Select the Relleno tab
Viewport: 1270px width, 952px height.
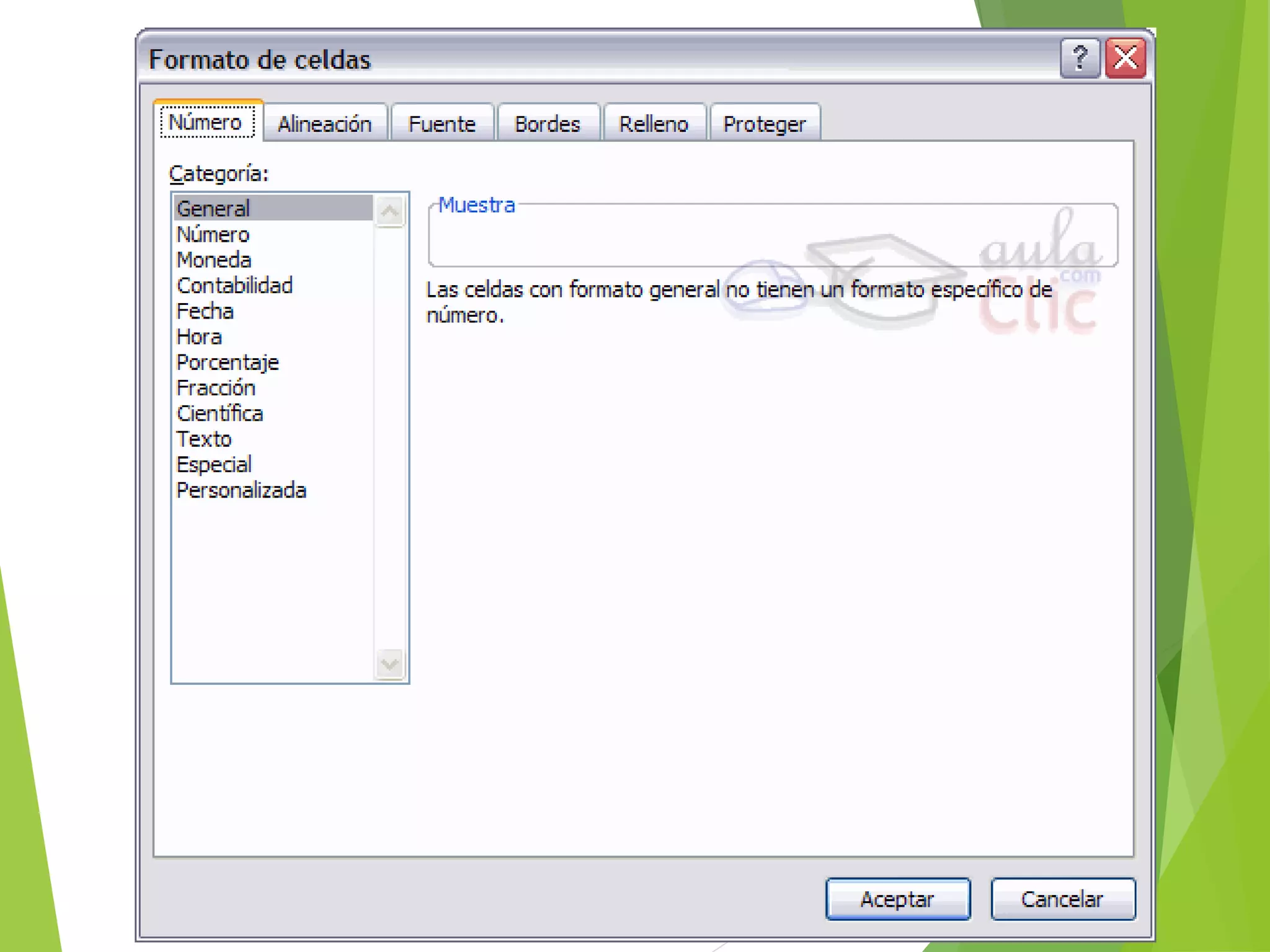pyautogui.click(x=654, y=124)
